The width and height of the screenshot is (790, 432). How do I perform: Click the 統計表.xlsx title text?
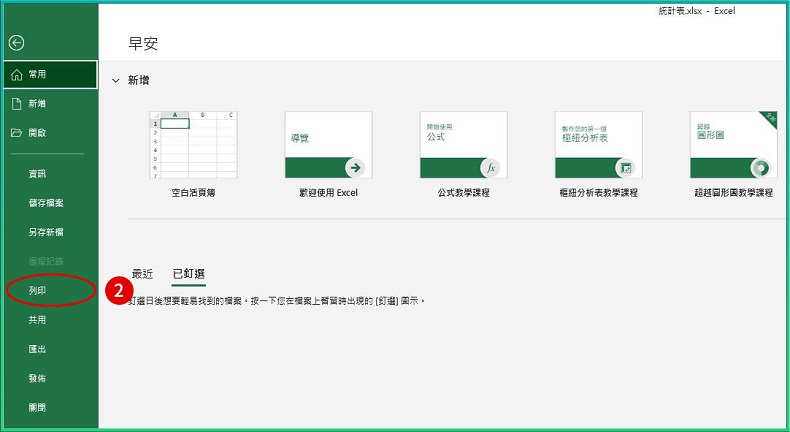tap(680, 11)
